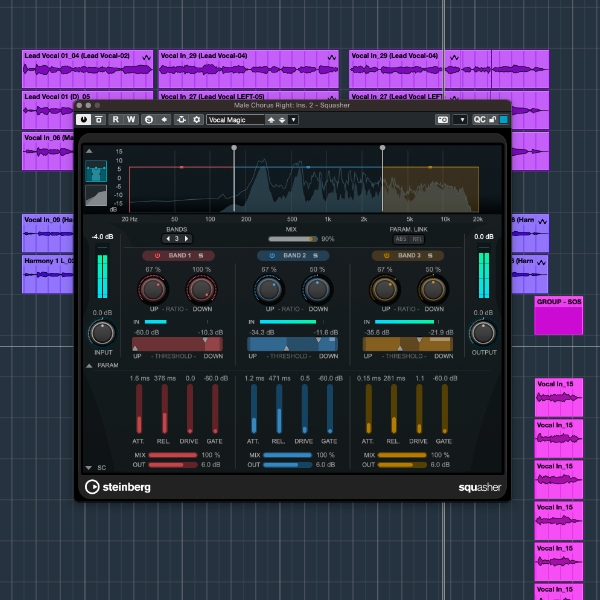Open the dropdown beside the snapshot camera icon

click(460, 120)
